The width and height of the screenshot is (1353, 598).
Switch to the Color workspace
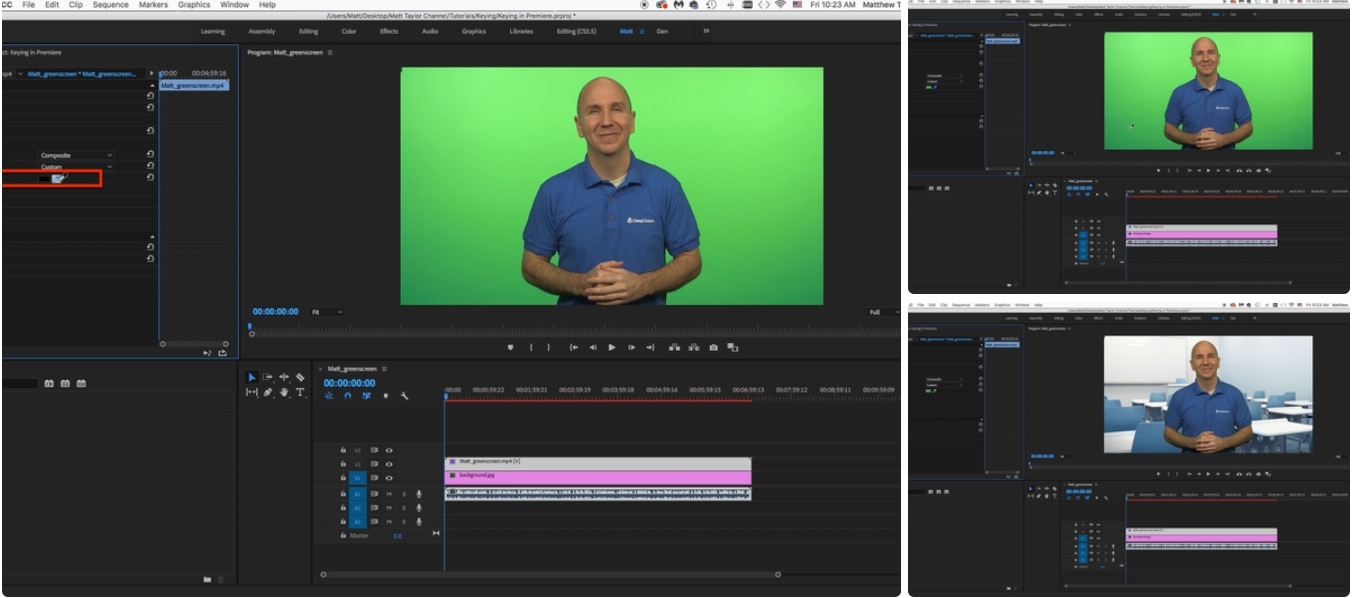[349, 32]
